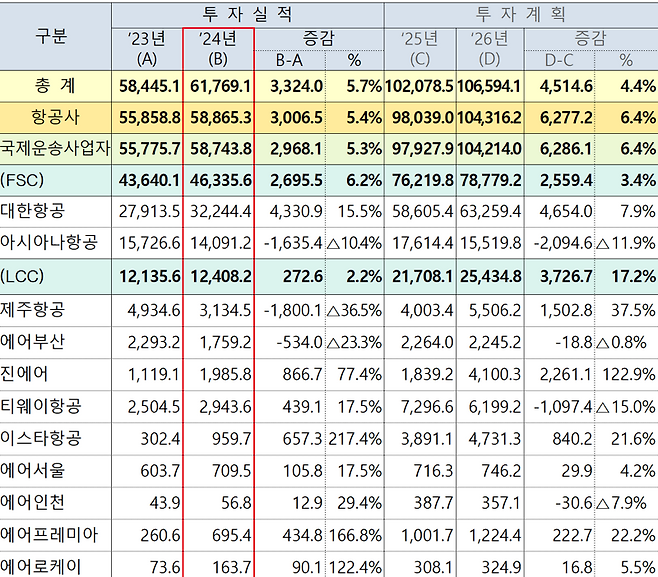Click the 진에어 percent 122.9%
The height and width of the screenshot is (577, 658).
[x=629, y=374]
